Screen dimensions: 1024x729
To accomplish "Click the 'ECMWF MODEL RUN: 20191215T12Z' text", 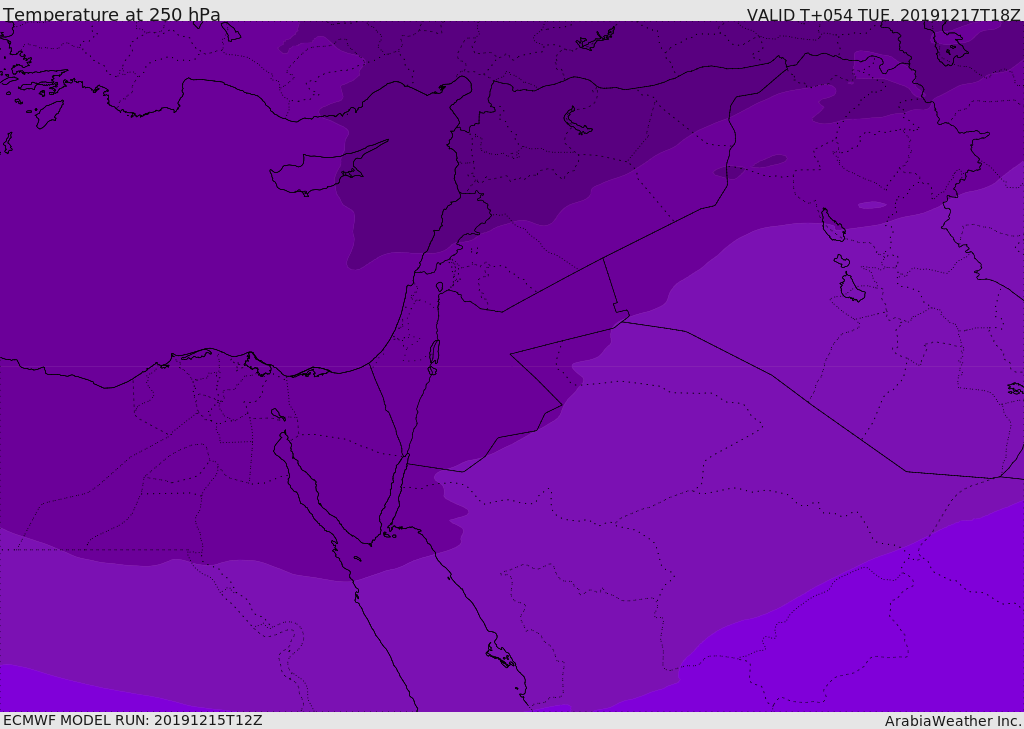I will tap(133, 720).
